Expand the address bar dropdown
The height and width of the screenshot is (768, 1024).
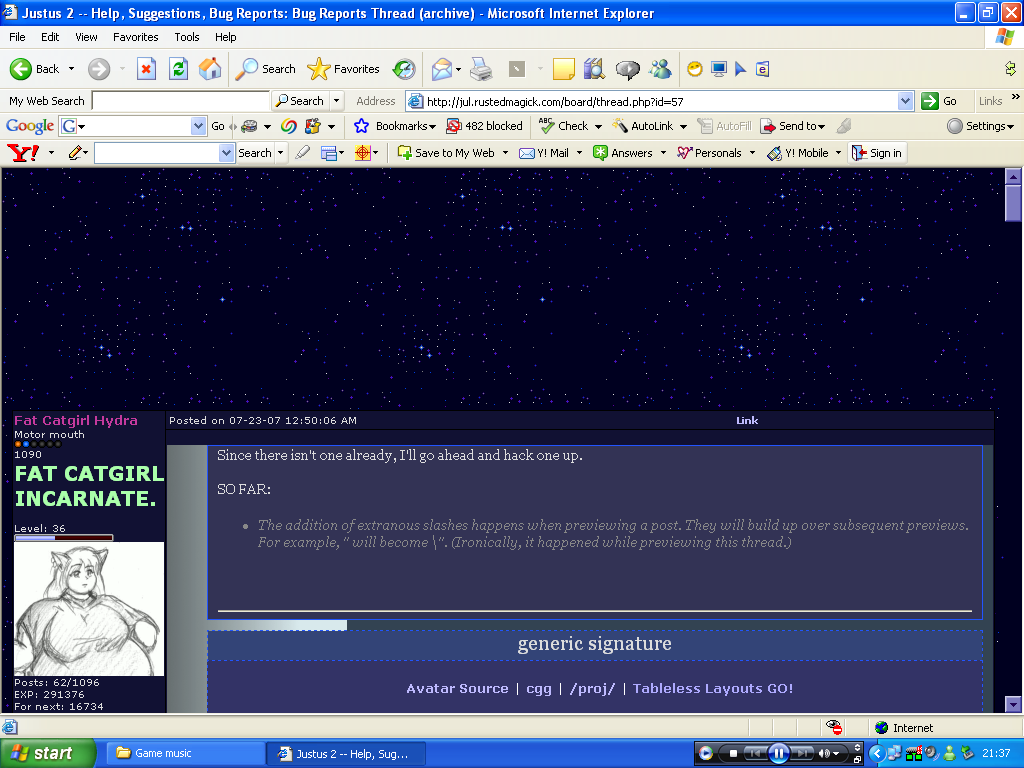click(x=905, y=101)
